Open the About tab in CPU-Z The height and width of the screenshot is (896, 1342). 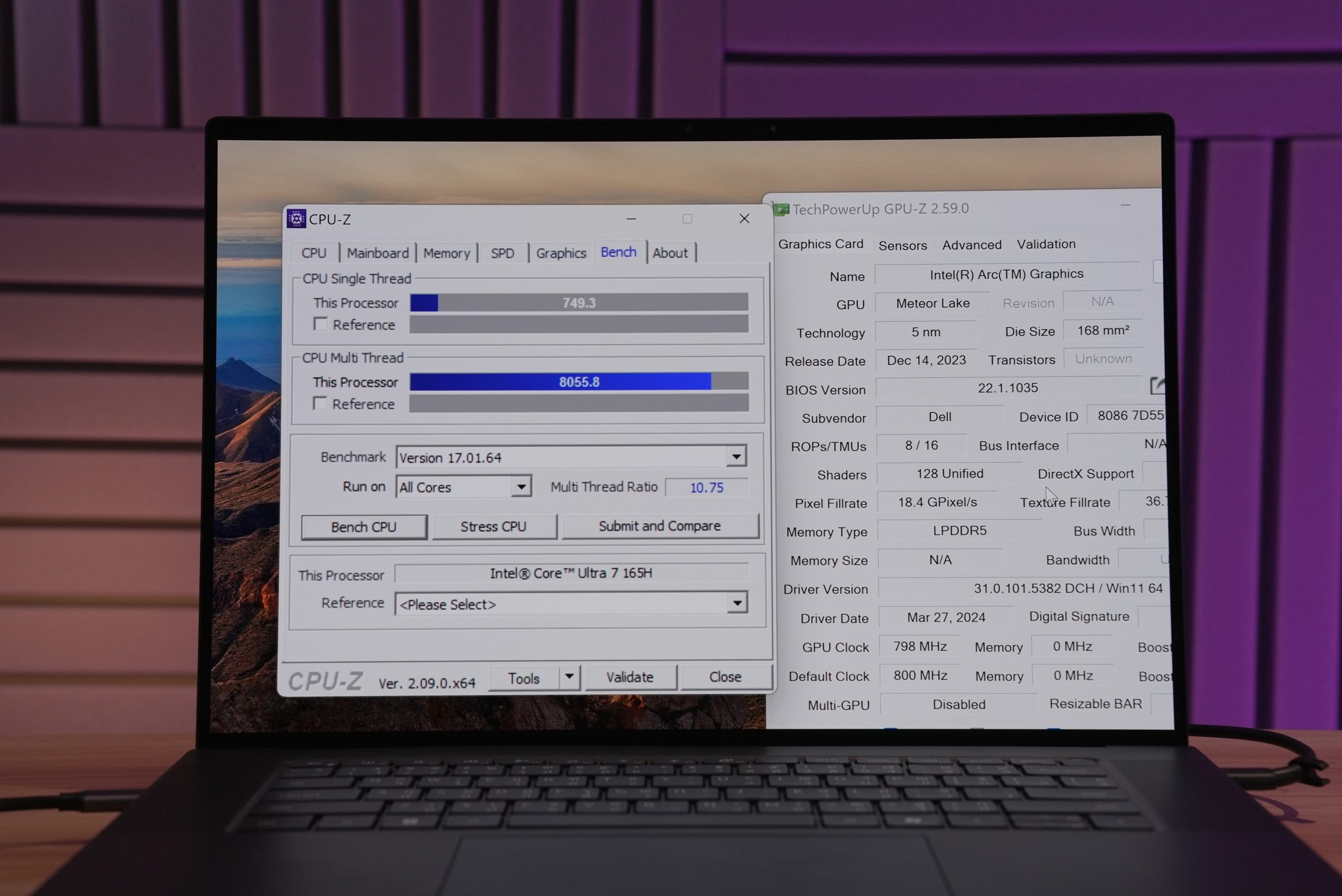pos(670,253)
